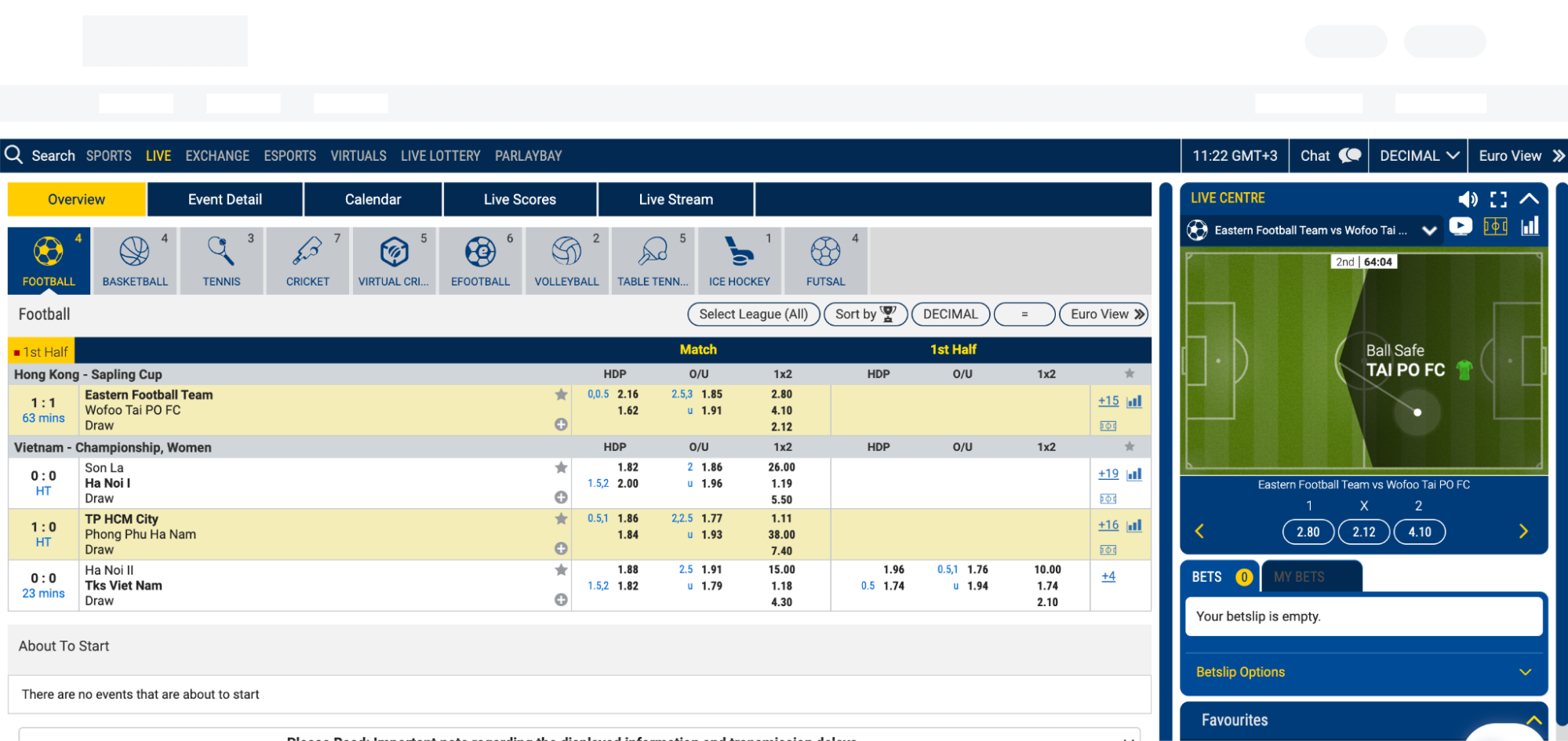Screen dimensions: 1568x741
Task: Open statistics chart in Live Centre header
Action: [1530, 227]
